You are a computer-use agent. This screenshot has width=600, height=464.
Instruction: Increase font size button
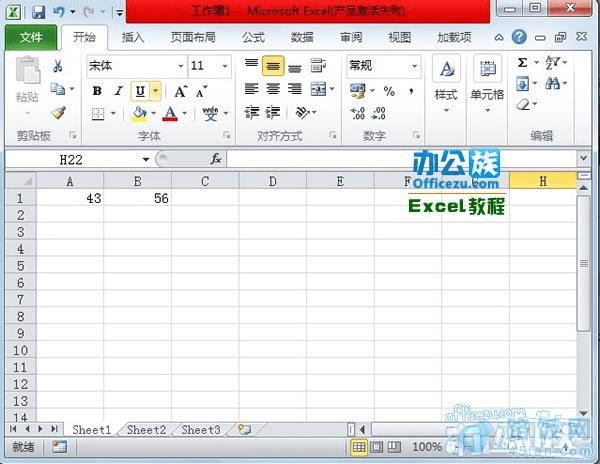tap(181, 92)
